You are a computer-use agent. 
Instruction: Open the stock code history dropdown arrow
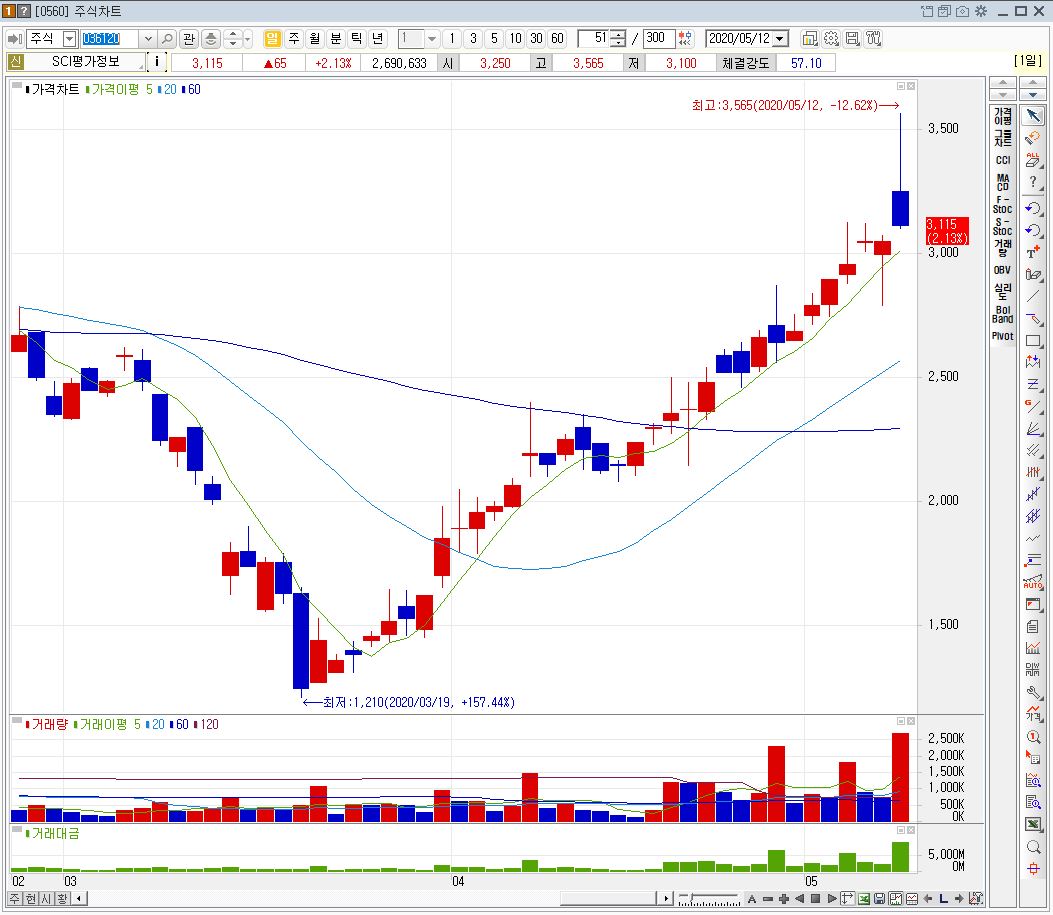[x=148, y=39]
